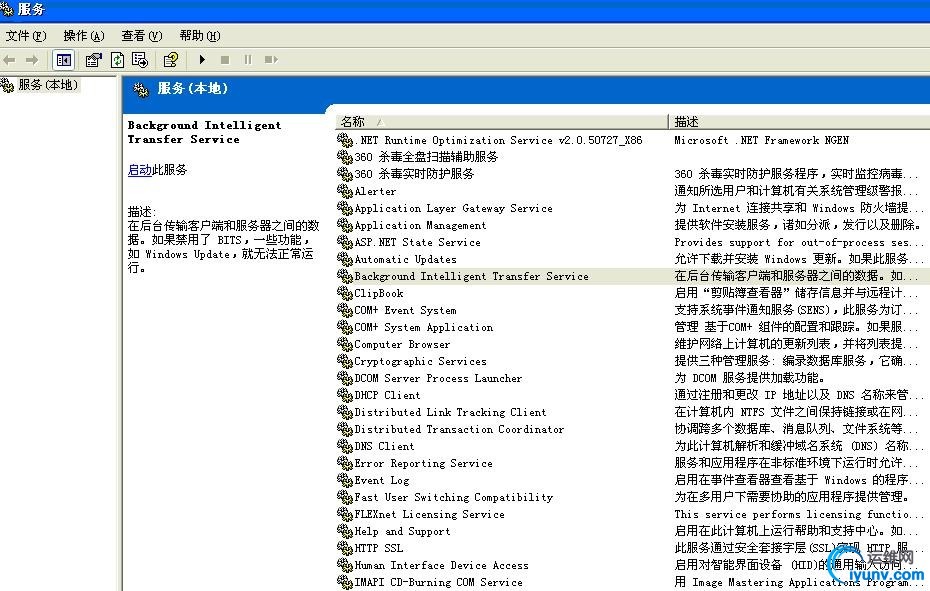Click description '为 DCOM 服务提供加载功能。'

point(750,378)
